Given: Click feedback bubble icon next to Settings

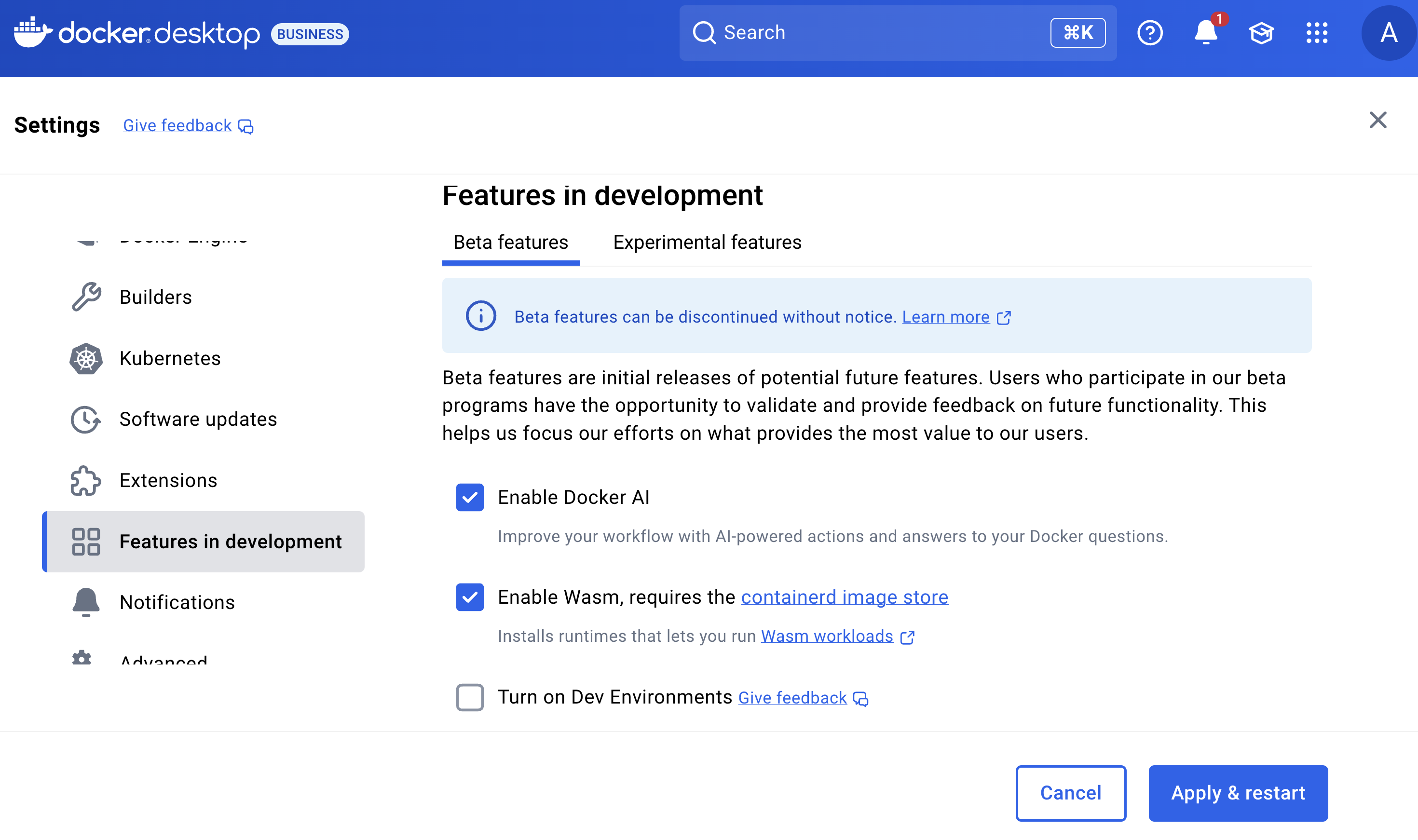Looking at the screenshot, I should coord(245,126).
